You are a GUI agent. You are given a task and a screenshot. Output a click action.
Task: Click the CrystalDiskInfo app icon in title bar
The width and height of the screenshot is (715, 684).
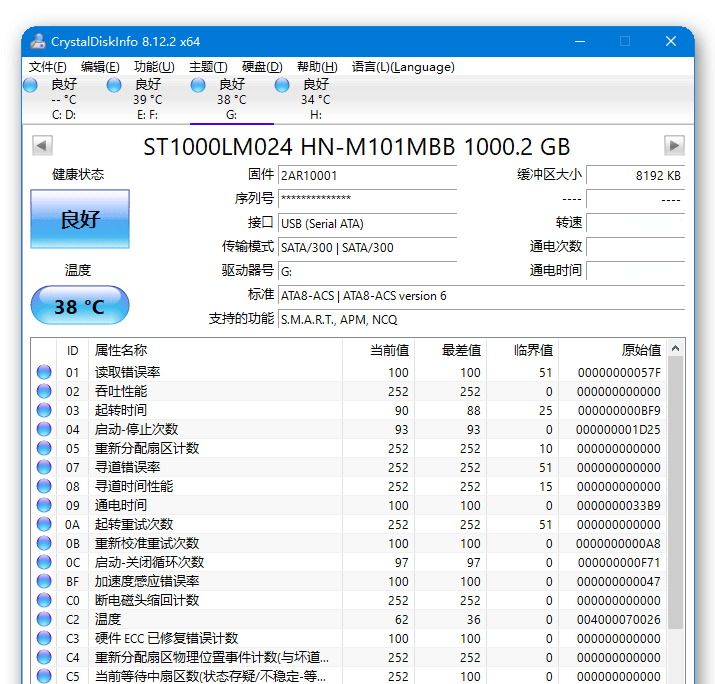[38, 41]
